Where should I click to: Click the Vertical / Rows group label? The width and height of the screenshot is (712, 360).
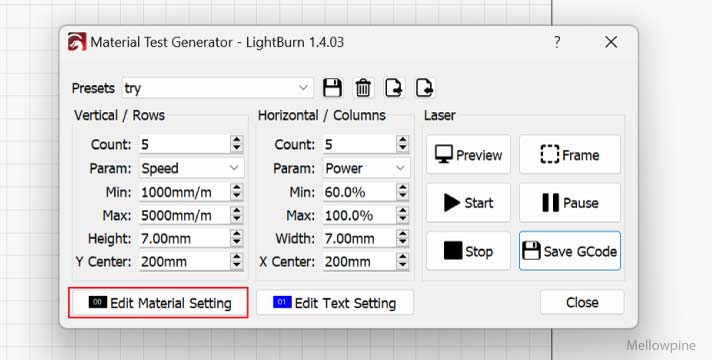tap(119, 115)
